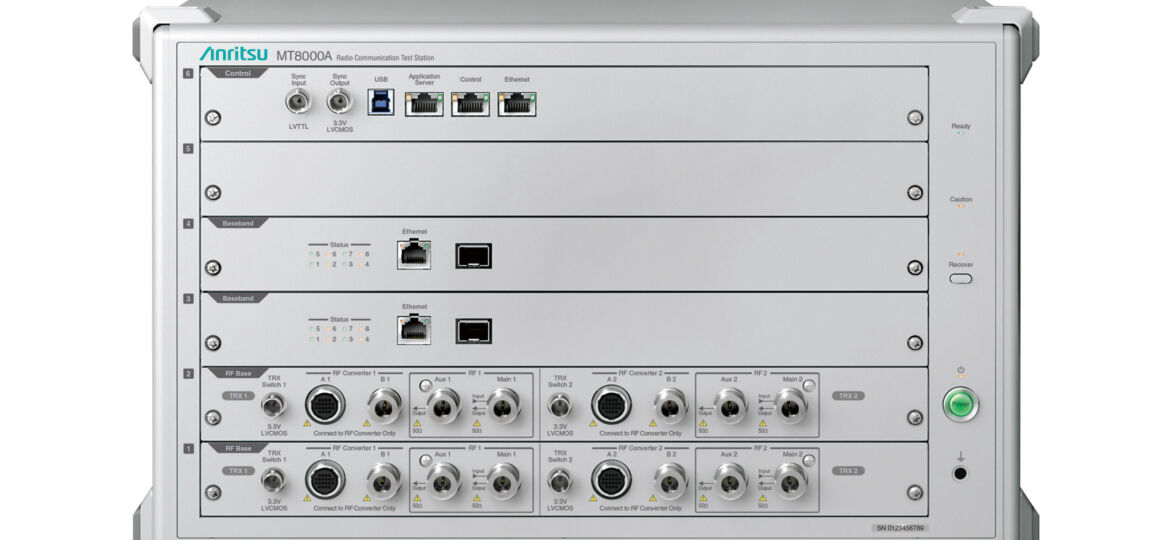Click the Caution indicator LED
Image resolution: width=1170 pixels, height=540 pixels.
pos(961,207)
